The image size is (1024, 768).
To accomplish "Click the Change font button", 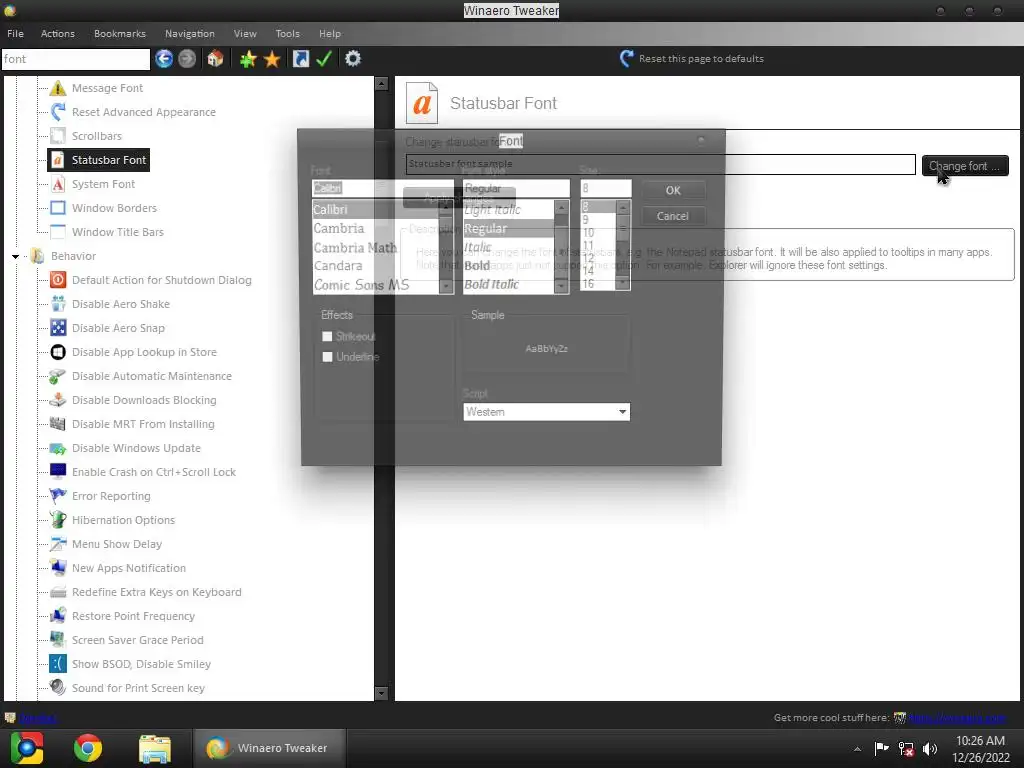I will 965,166.
